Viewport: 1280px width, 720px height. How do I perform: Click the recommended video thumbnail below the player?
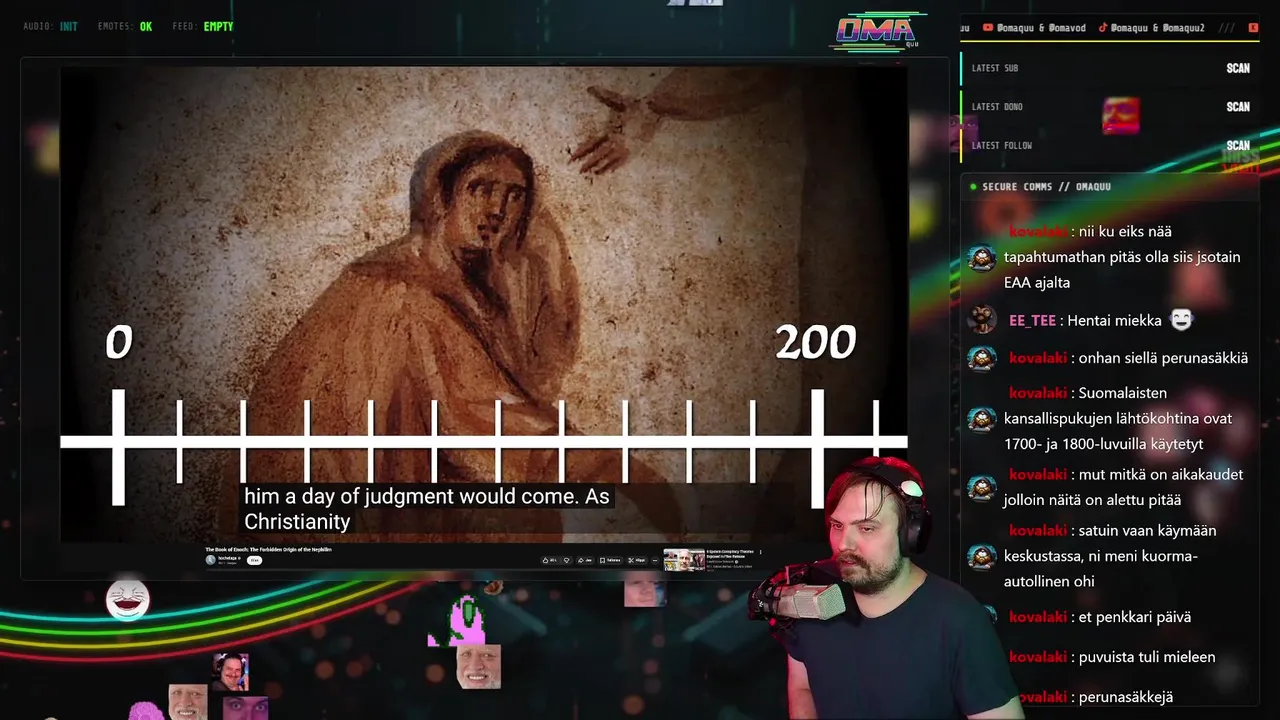(684, 559)
